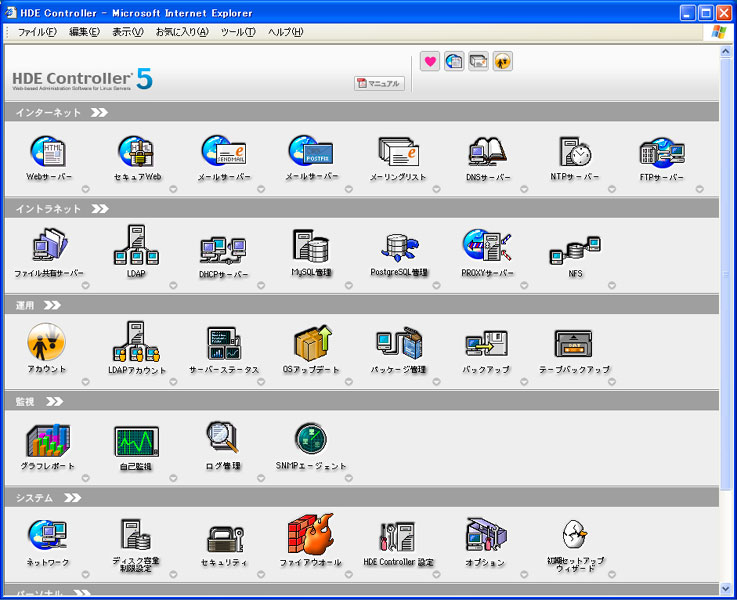Click the orange person toolbar icon

pos(503,61)
